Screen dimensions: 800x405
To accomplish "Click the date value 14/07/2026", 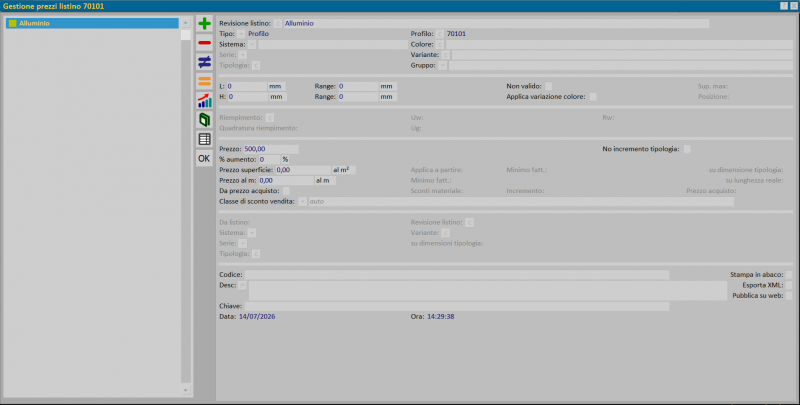I will click(257, 317).
